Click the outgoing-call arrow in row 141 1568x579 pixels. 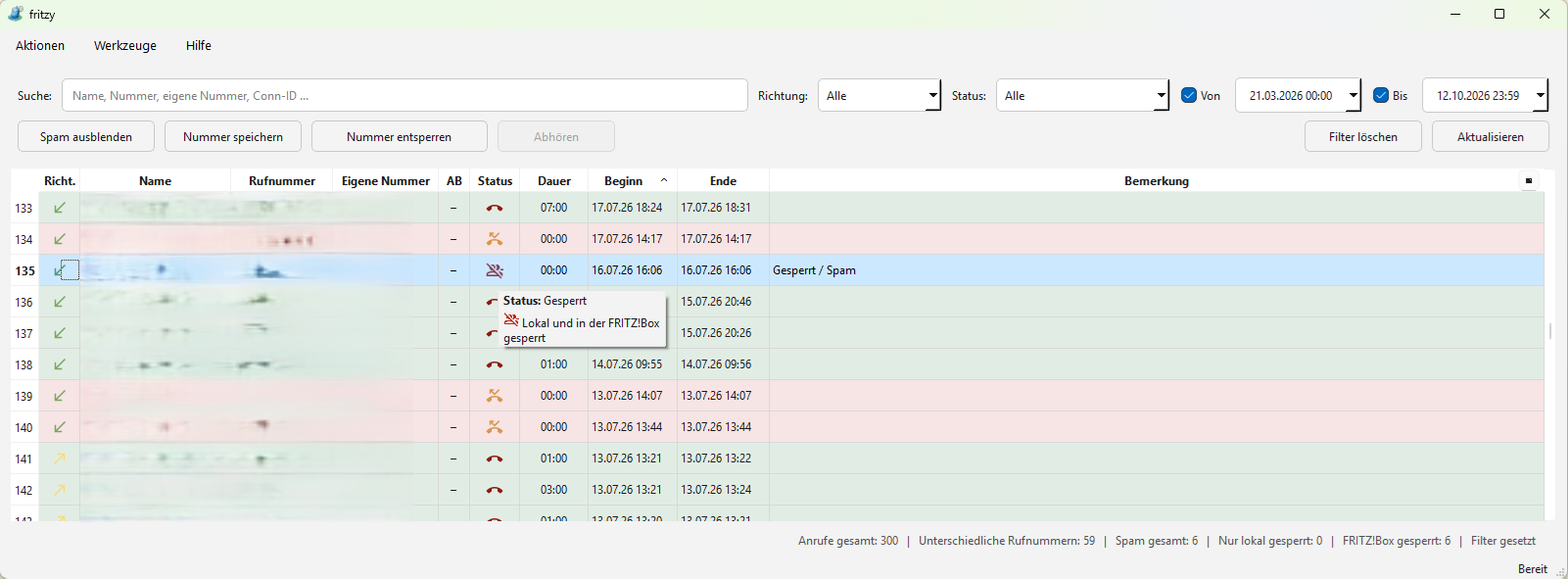(x=60, y=458)
